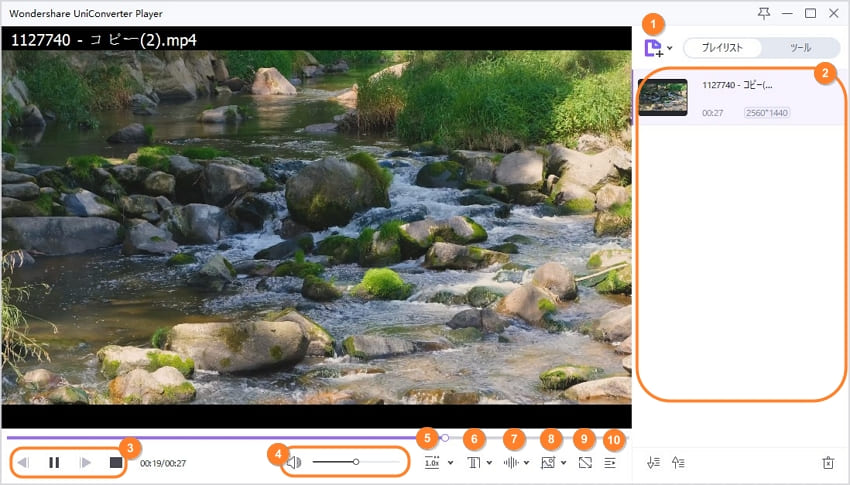Viewport: 850px width, 485px height.
Task: Click the video display area
Action: (317, 227)
